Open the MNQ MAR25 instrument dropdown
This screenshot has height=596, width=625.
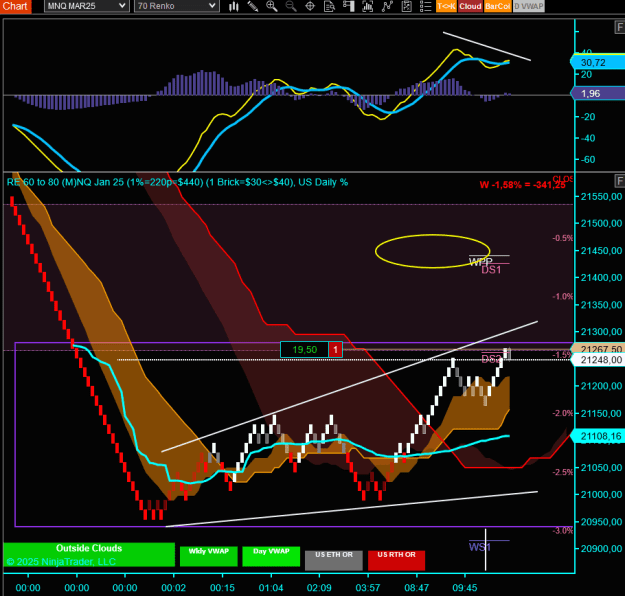click(86, 6)
